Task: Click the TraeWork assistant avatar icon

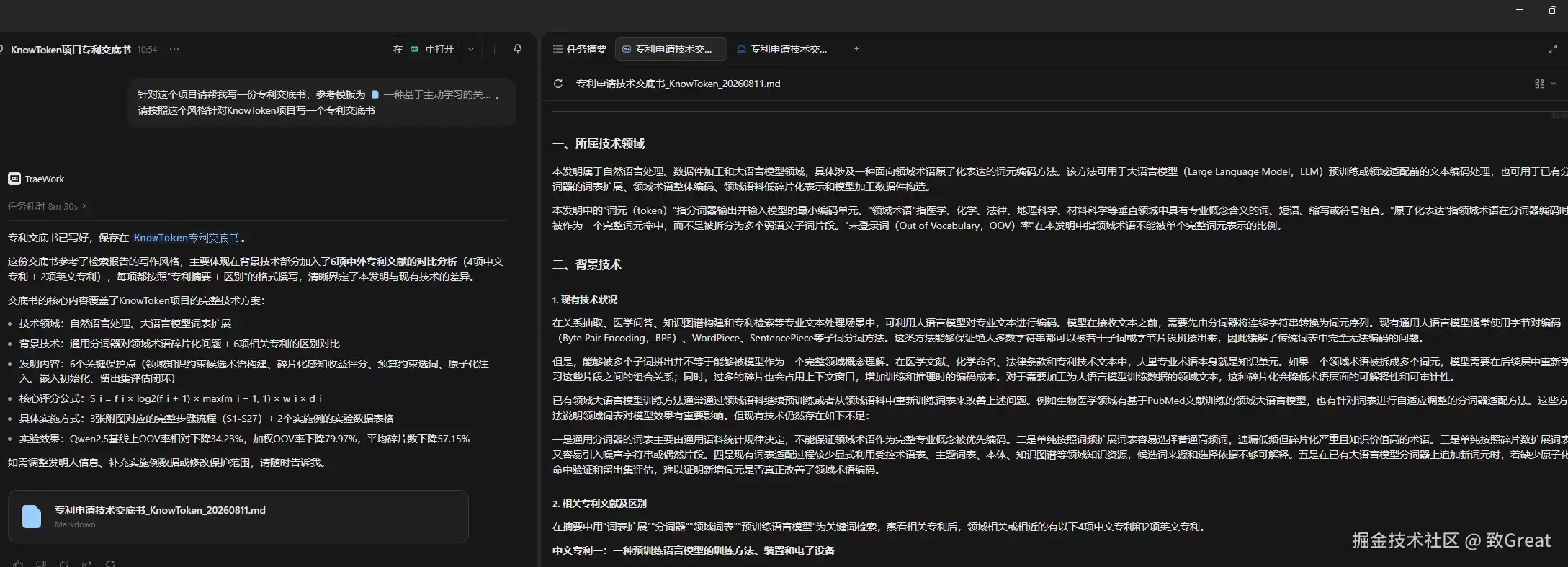Action: 14,179
